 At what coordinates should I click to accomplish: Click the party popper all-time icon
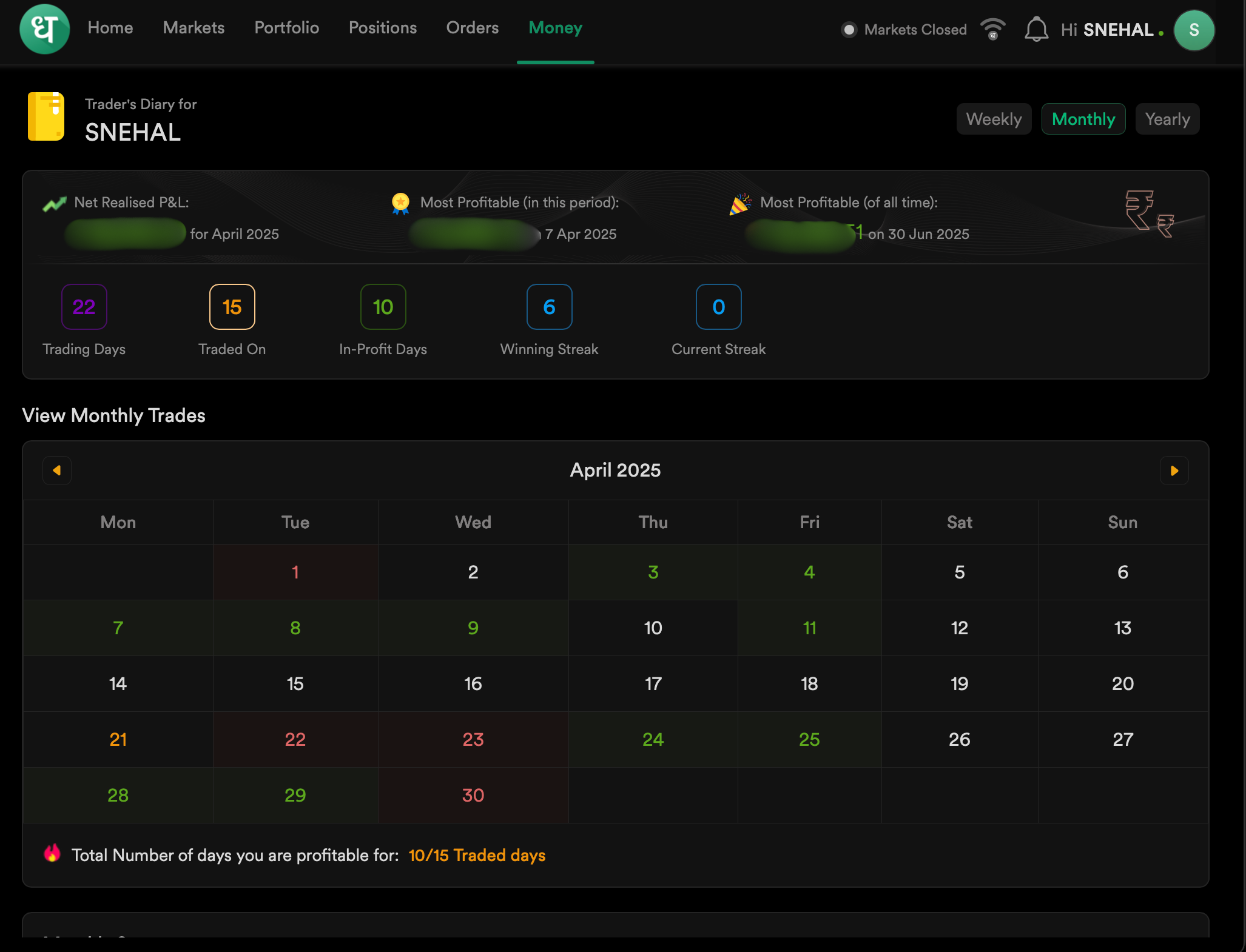click(740, 204)
